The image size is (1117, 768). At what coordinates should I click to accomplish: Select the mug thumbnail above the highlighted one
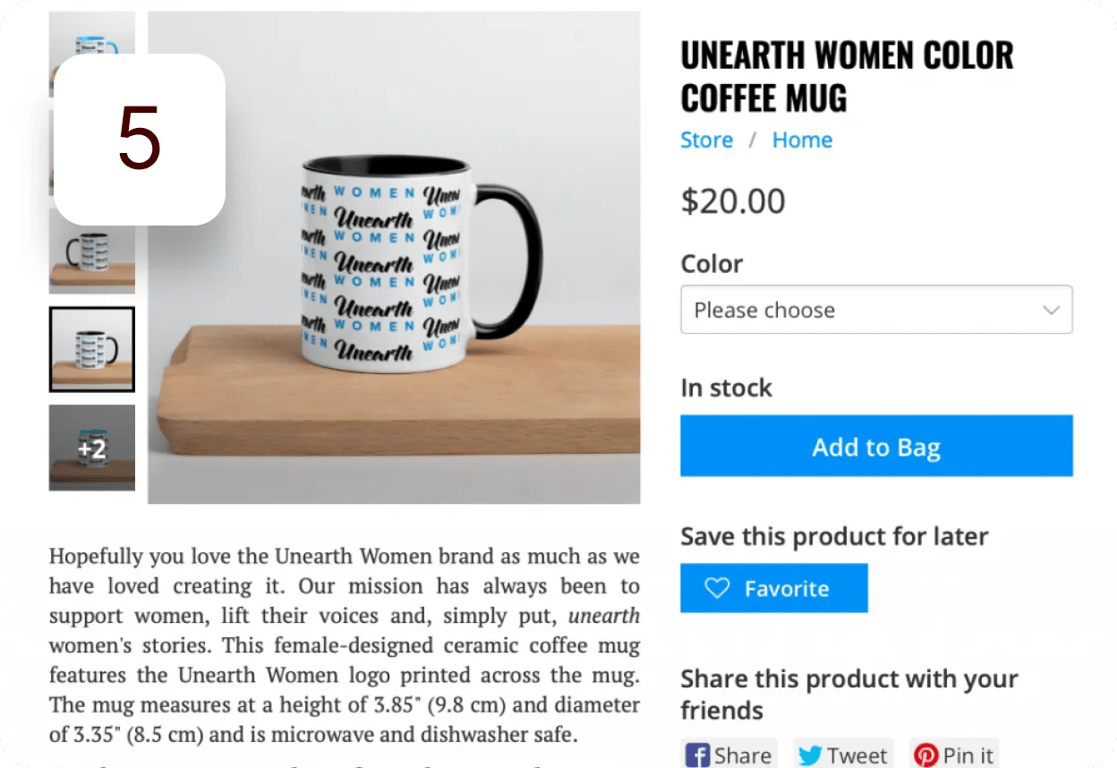point(92,252)
